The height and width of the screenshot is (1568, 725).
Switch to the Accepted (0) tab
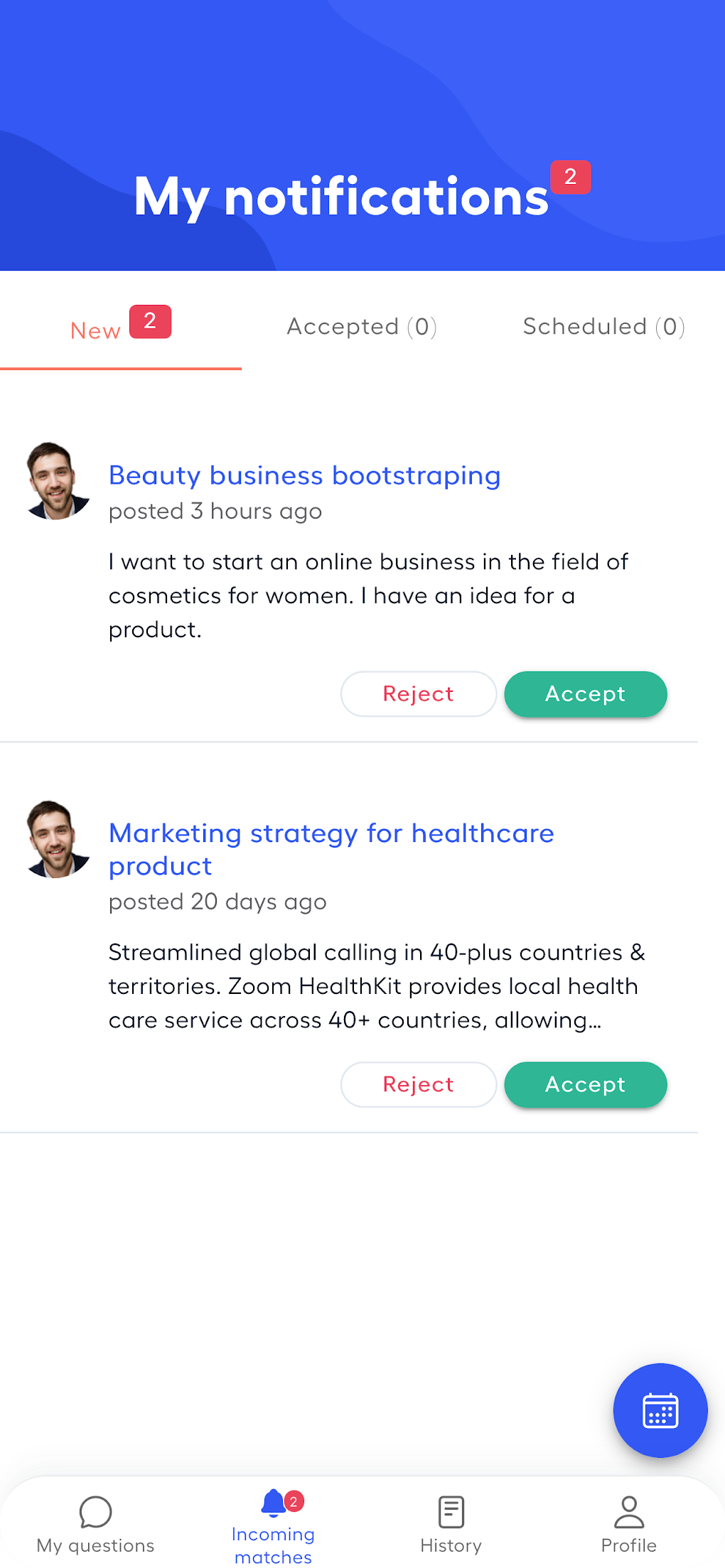pos(362,327)
